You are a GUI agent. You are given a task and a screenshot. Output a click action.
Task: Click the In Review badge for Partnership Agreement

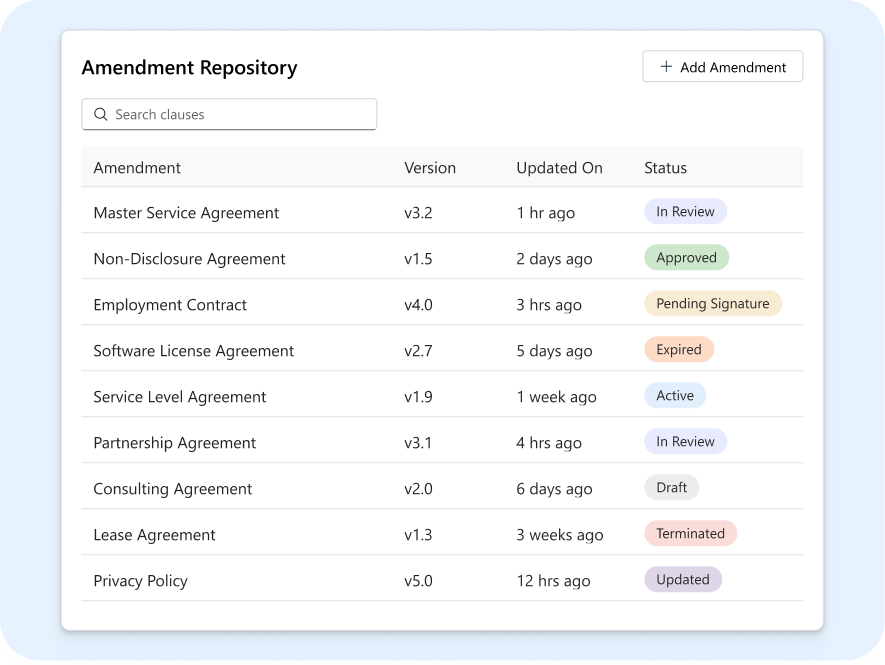(685, 441)
